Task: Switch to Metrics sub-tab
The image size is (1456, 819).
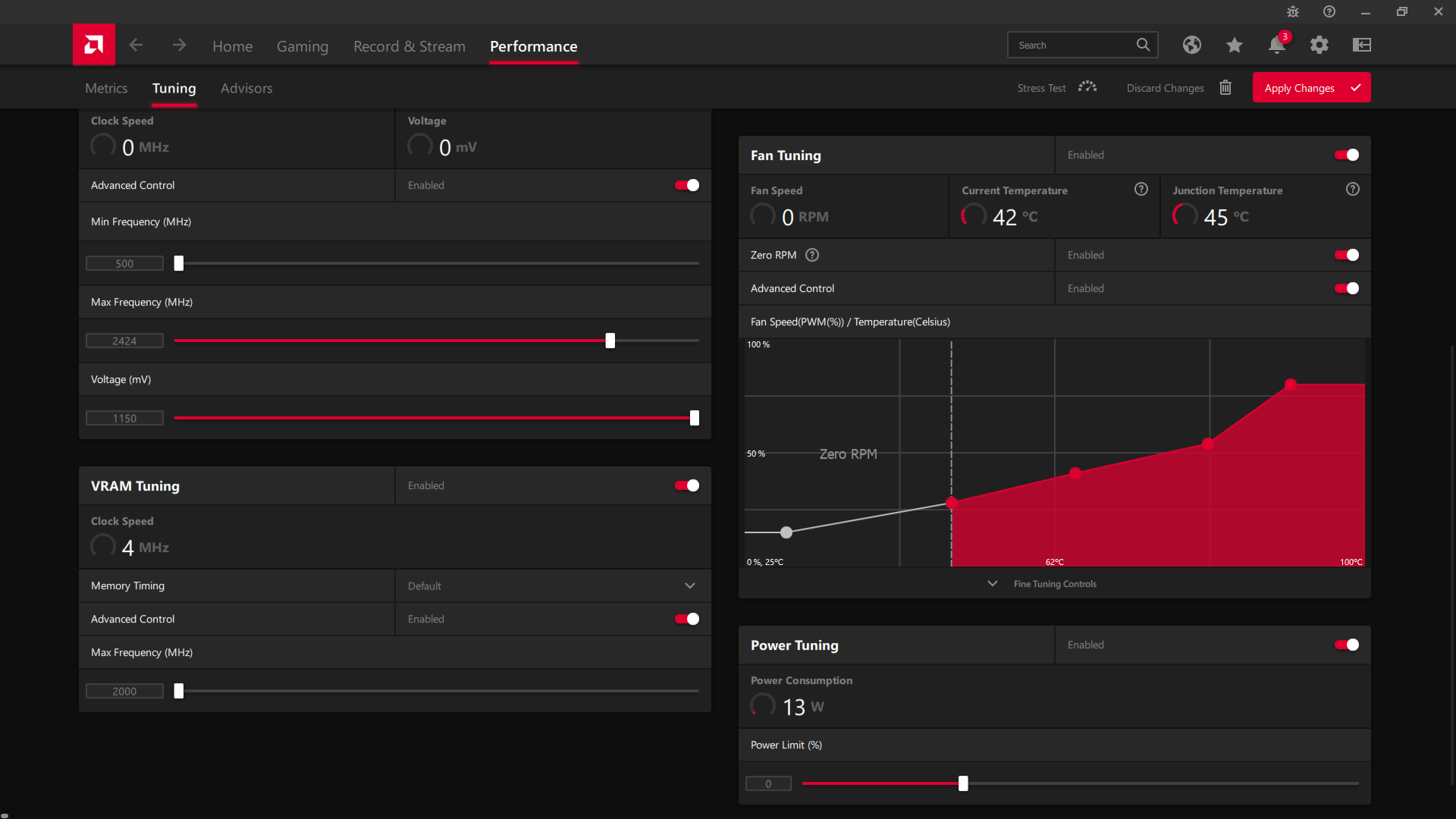Action: [x=106, y=88]
